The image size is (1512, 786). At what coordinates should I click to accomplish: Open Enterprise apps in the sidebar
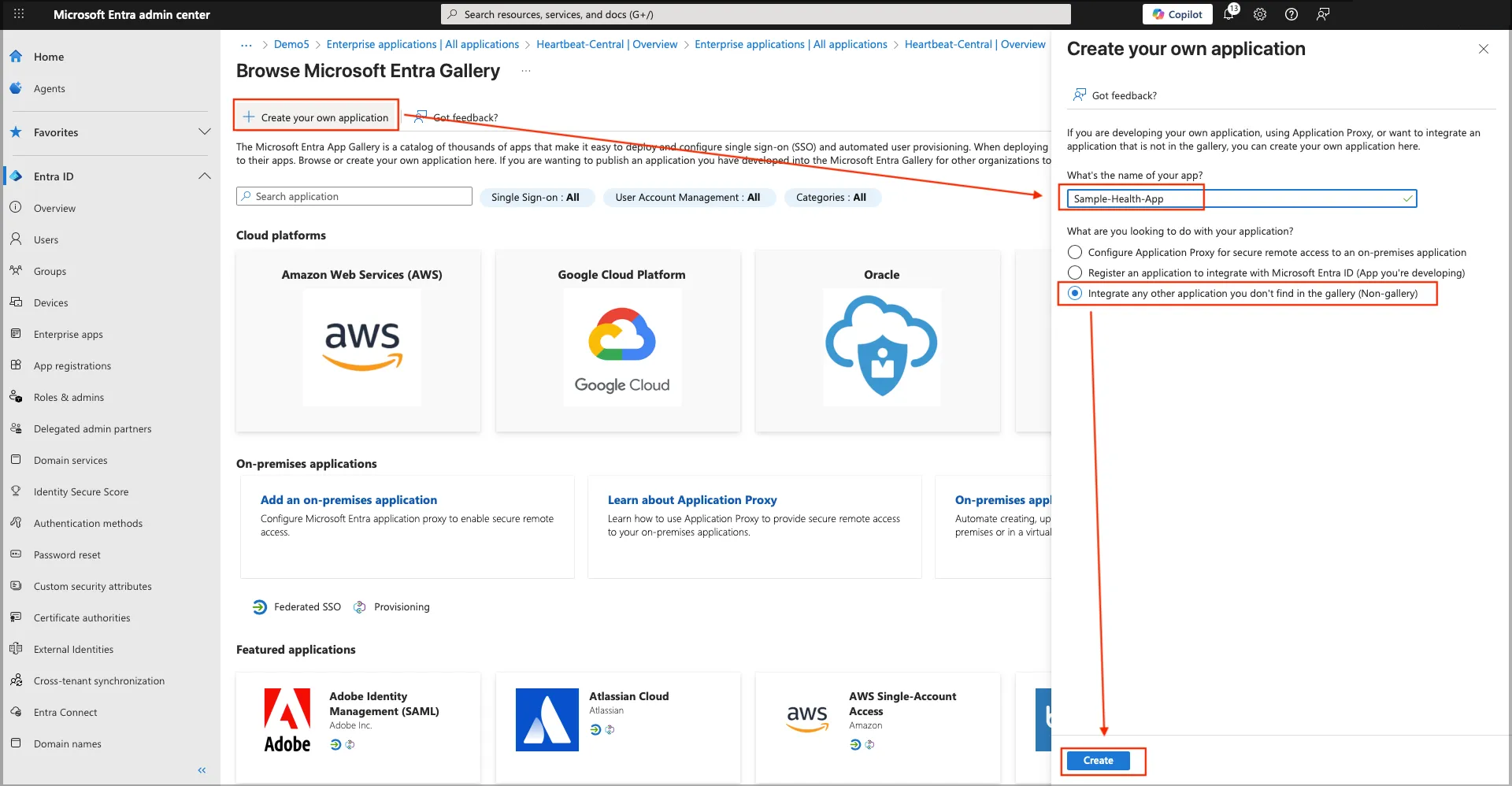[x=69, y=335]
